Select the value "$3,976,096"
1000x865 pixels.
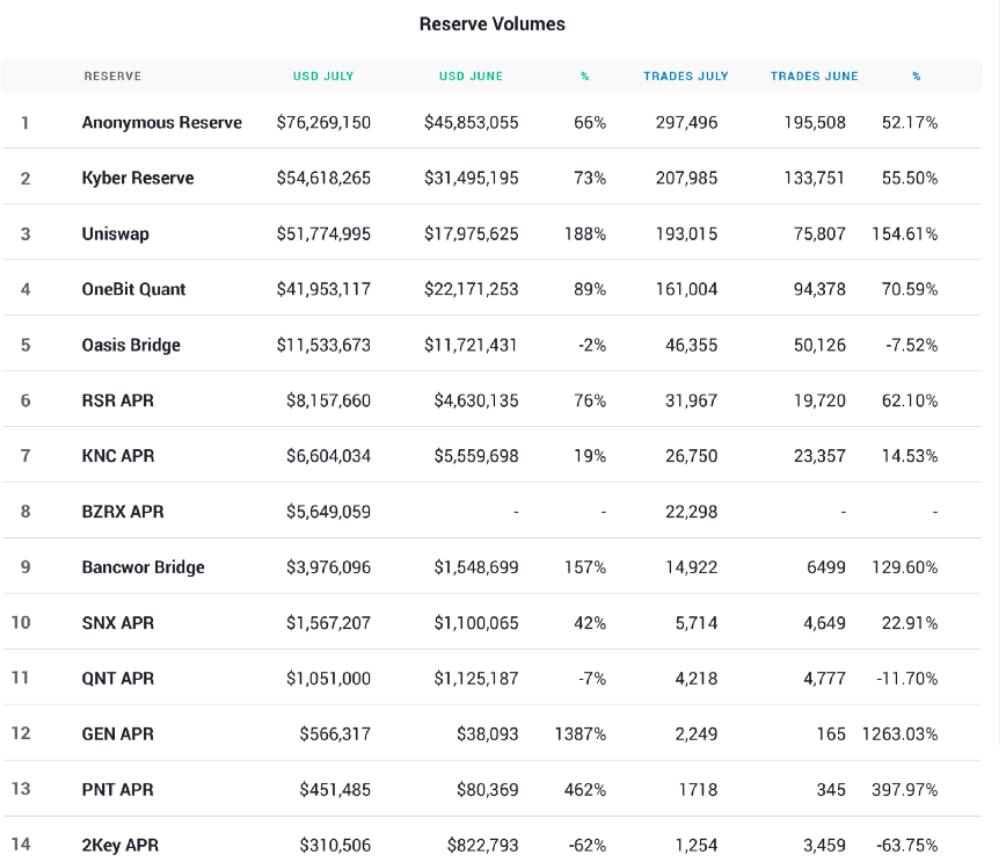coord(328,567)
